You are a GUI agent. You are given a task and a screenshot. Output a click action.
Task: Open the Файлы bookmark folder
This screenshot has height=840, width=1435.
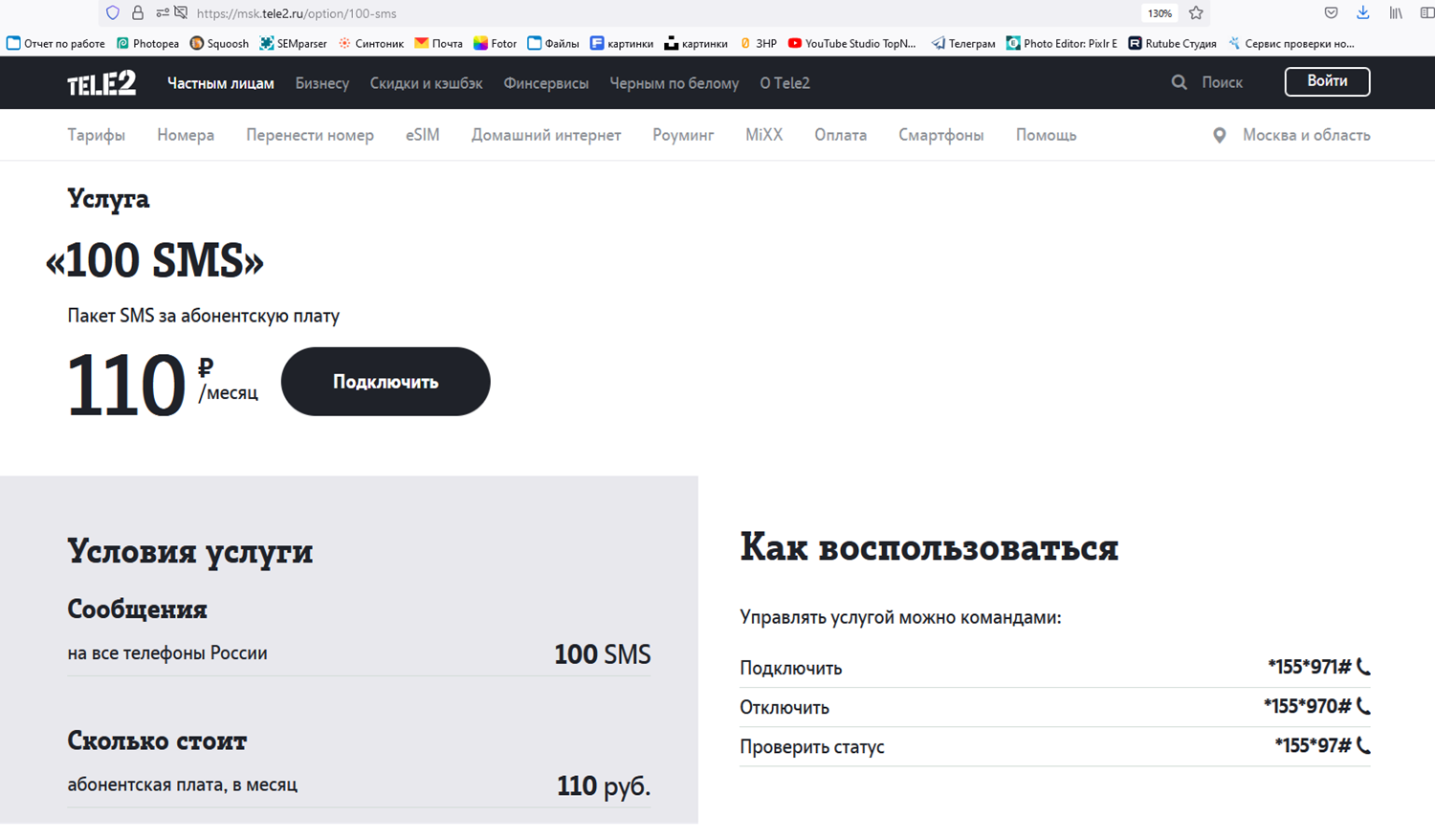tap(554, 43)
